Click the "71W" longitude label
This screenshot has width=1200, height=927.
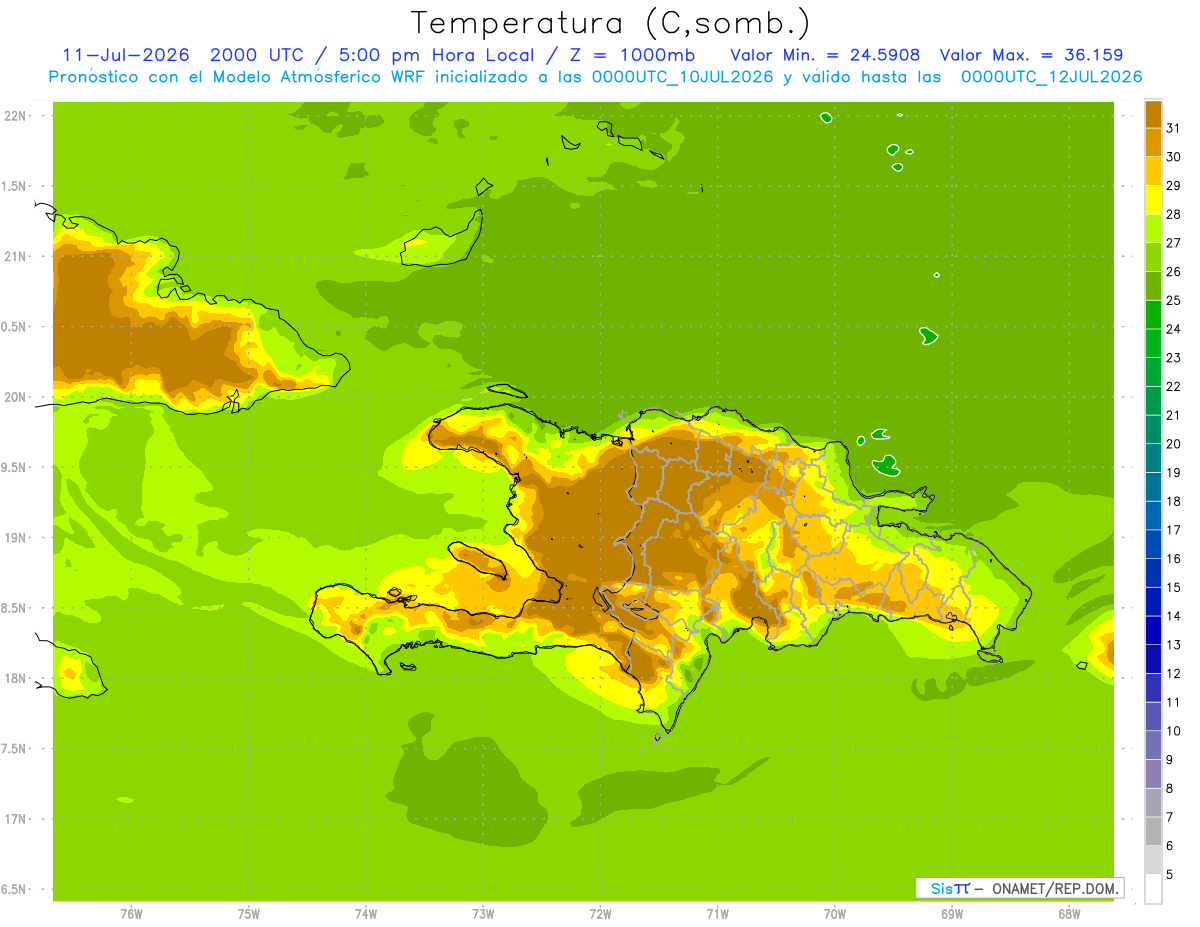click(x=717, y=913)
